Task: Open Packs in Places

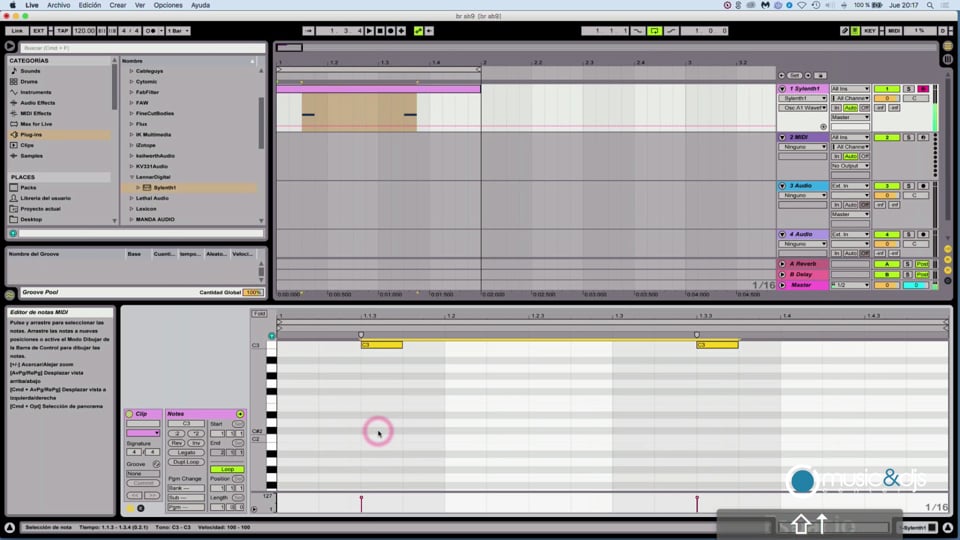Action: point(28,188)
